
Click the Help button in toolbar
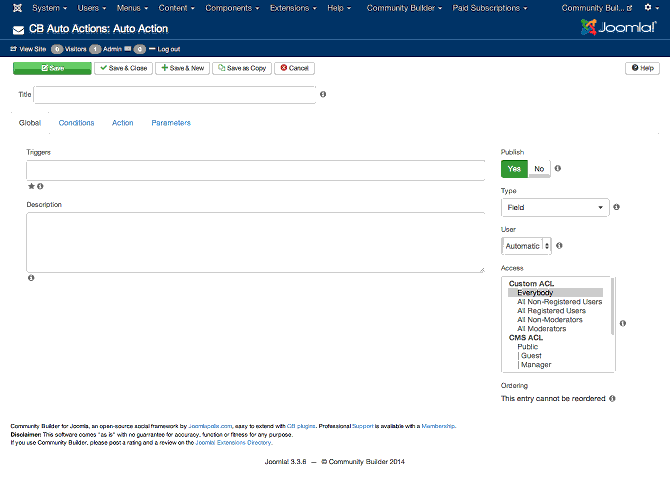[642, 68]
